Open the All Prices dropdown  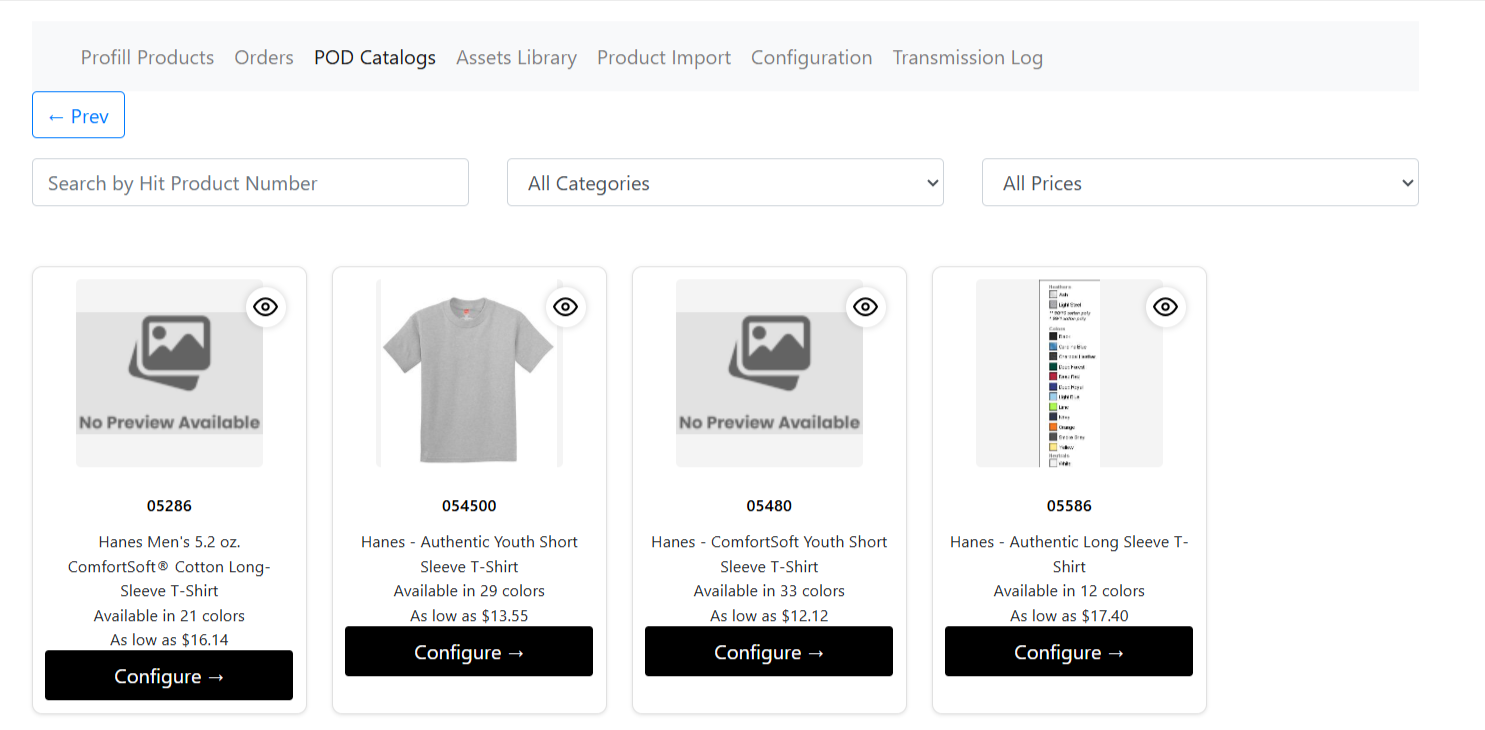tap(1200, 183)
